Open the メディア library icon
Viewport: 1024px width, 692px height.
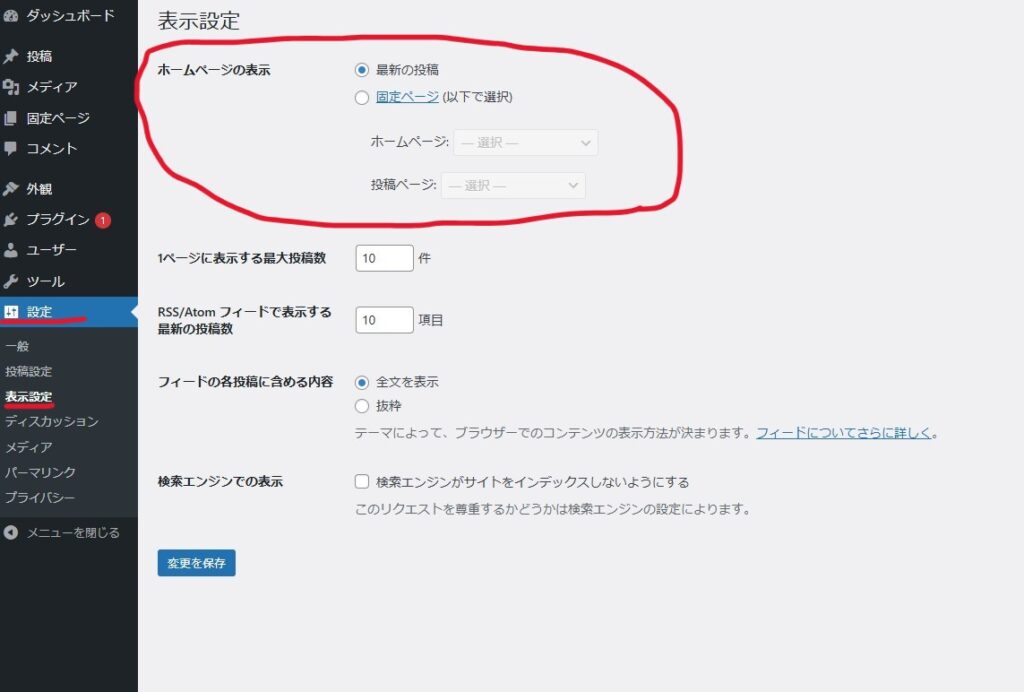tap(11, 87)
